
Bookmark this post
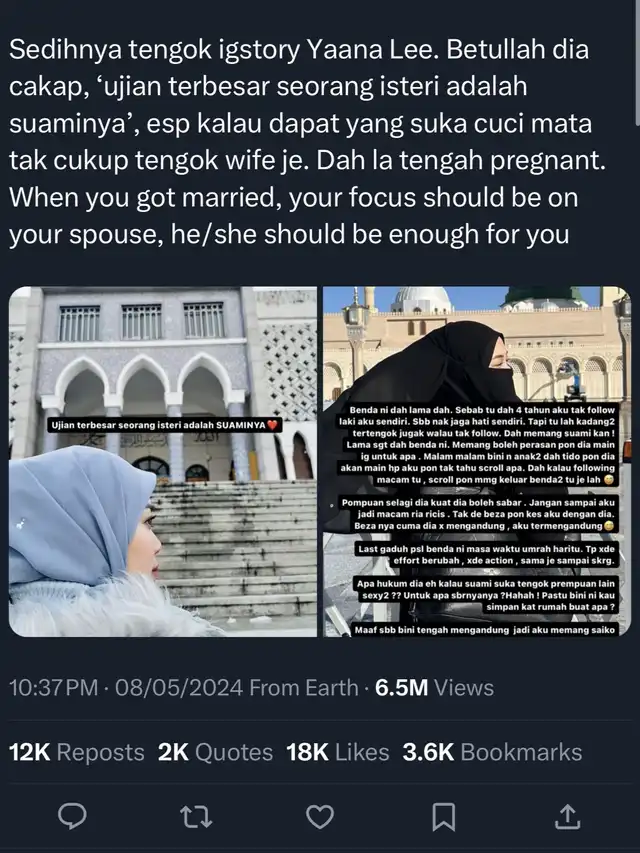(x=444, y=817)
